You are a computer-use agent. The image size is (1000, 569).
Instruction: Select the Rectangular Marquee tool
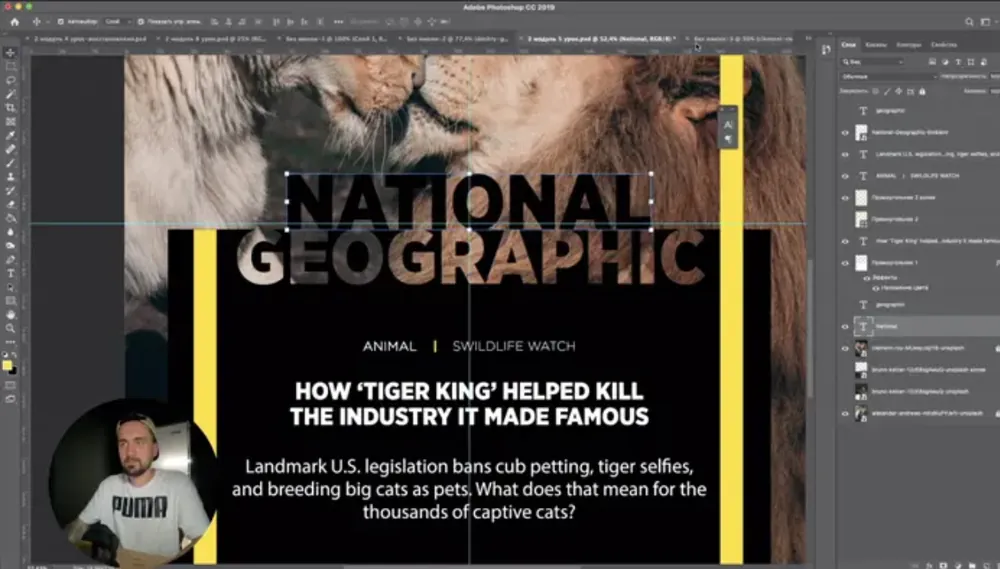click(10, 66)
